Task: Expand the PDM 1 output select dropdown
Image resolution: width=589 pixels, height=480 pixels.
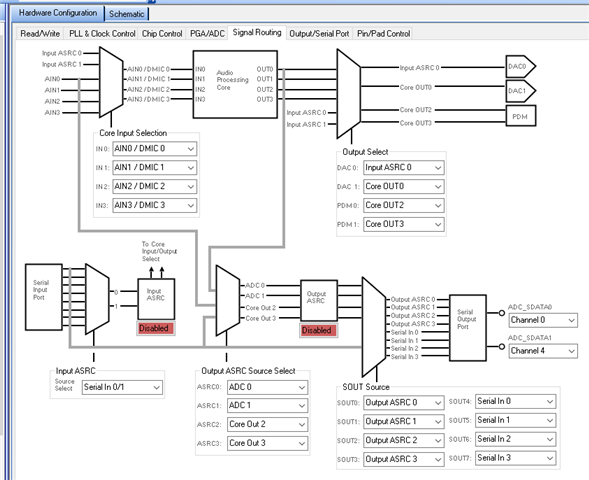Action: coord(403,224)
